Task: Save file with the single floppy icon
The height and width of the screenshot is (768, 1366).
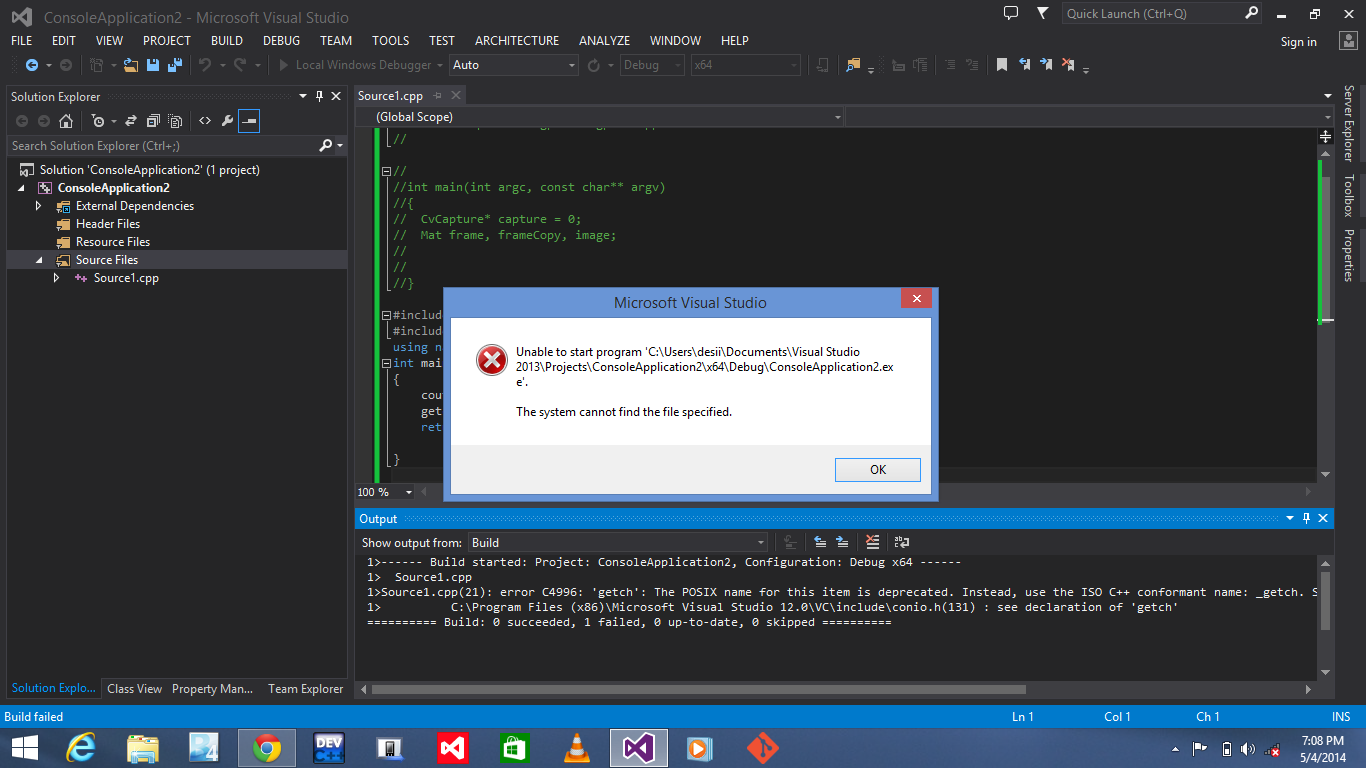Action: pos(153,65)
